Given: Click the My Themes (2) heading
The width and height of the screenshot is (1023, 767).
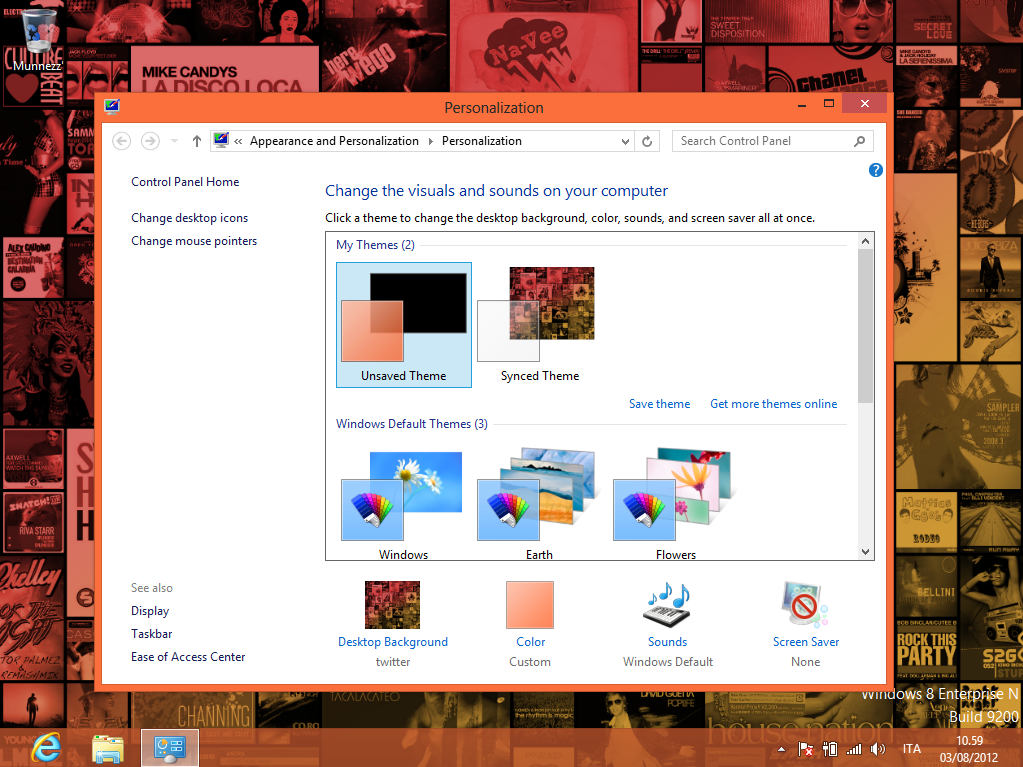Looking at the screenshot, I should [x=375, y=245].
